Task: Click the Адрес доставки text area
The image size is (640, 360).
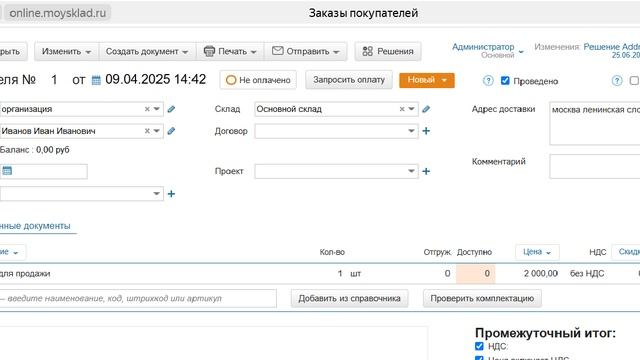Action: point(595,123)
